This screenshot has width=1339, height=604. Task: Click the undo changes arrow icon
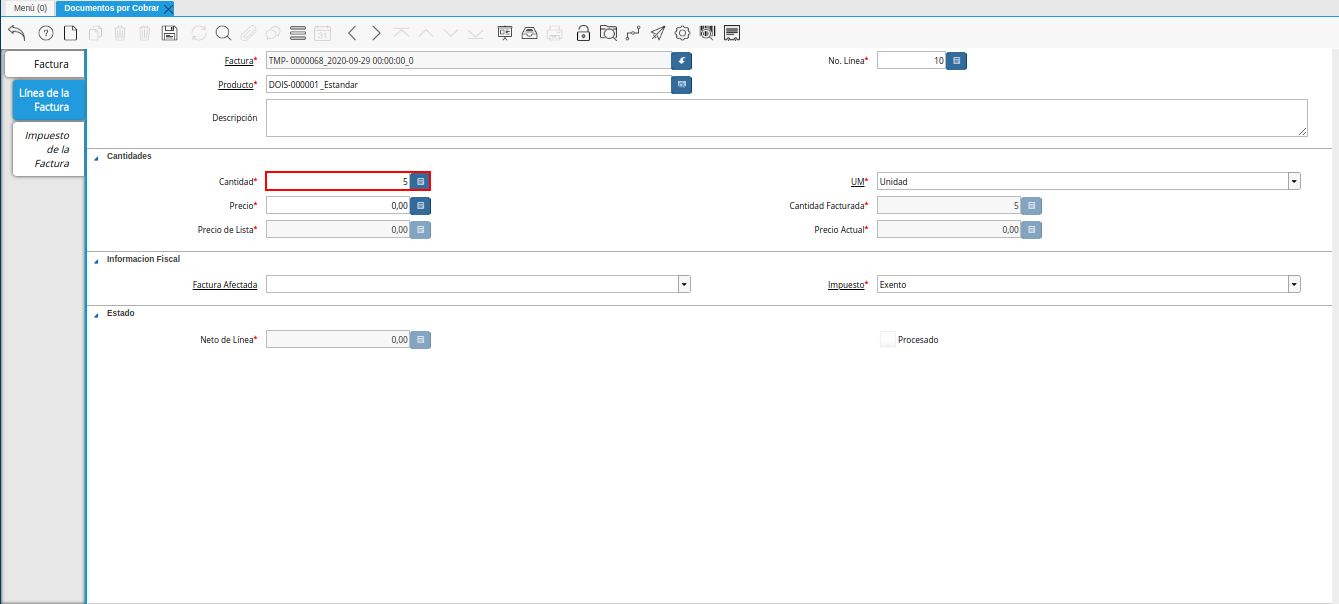pos(16,33)
